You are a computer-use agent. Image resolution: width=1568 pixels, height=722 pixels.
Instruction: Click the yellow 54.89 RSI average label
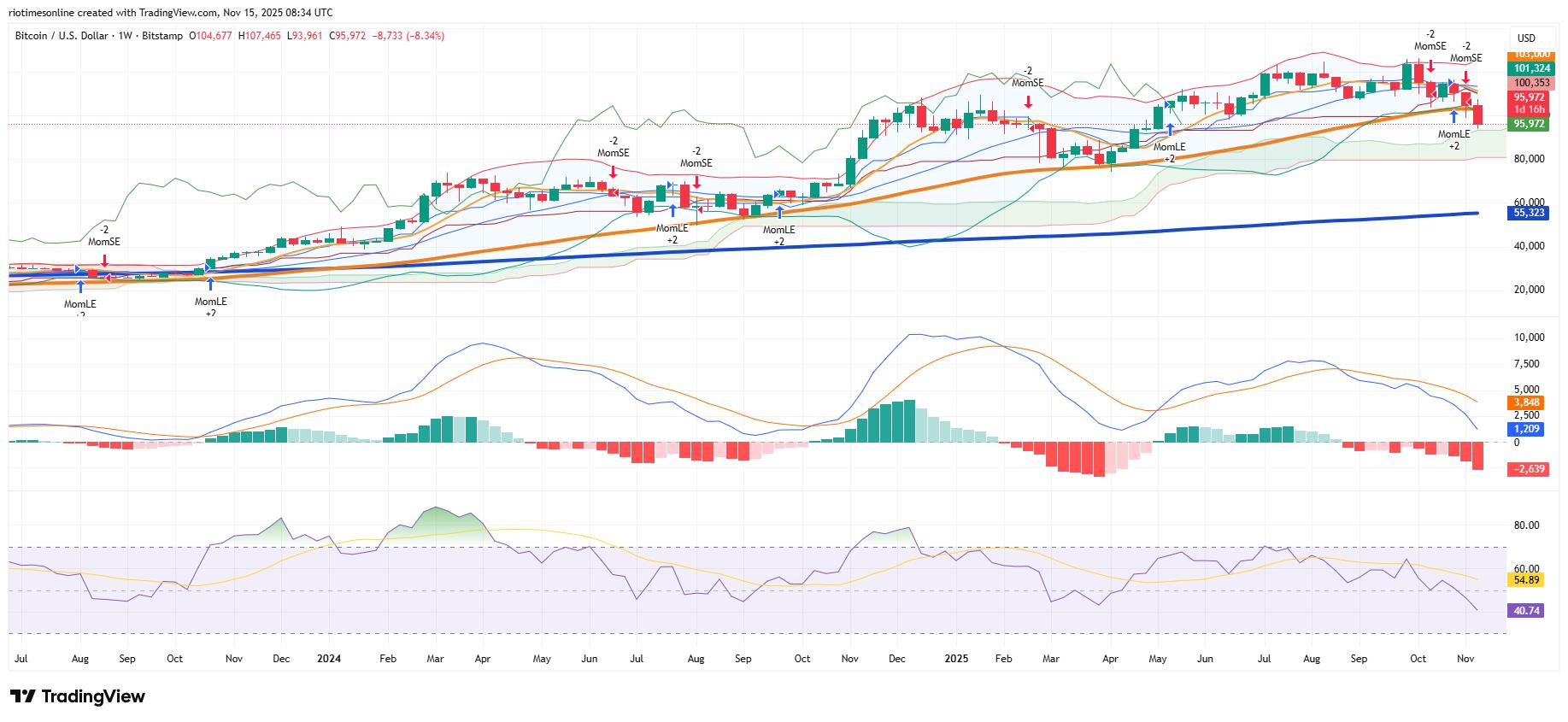tap(1526, 580)
